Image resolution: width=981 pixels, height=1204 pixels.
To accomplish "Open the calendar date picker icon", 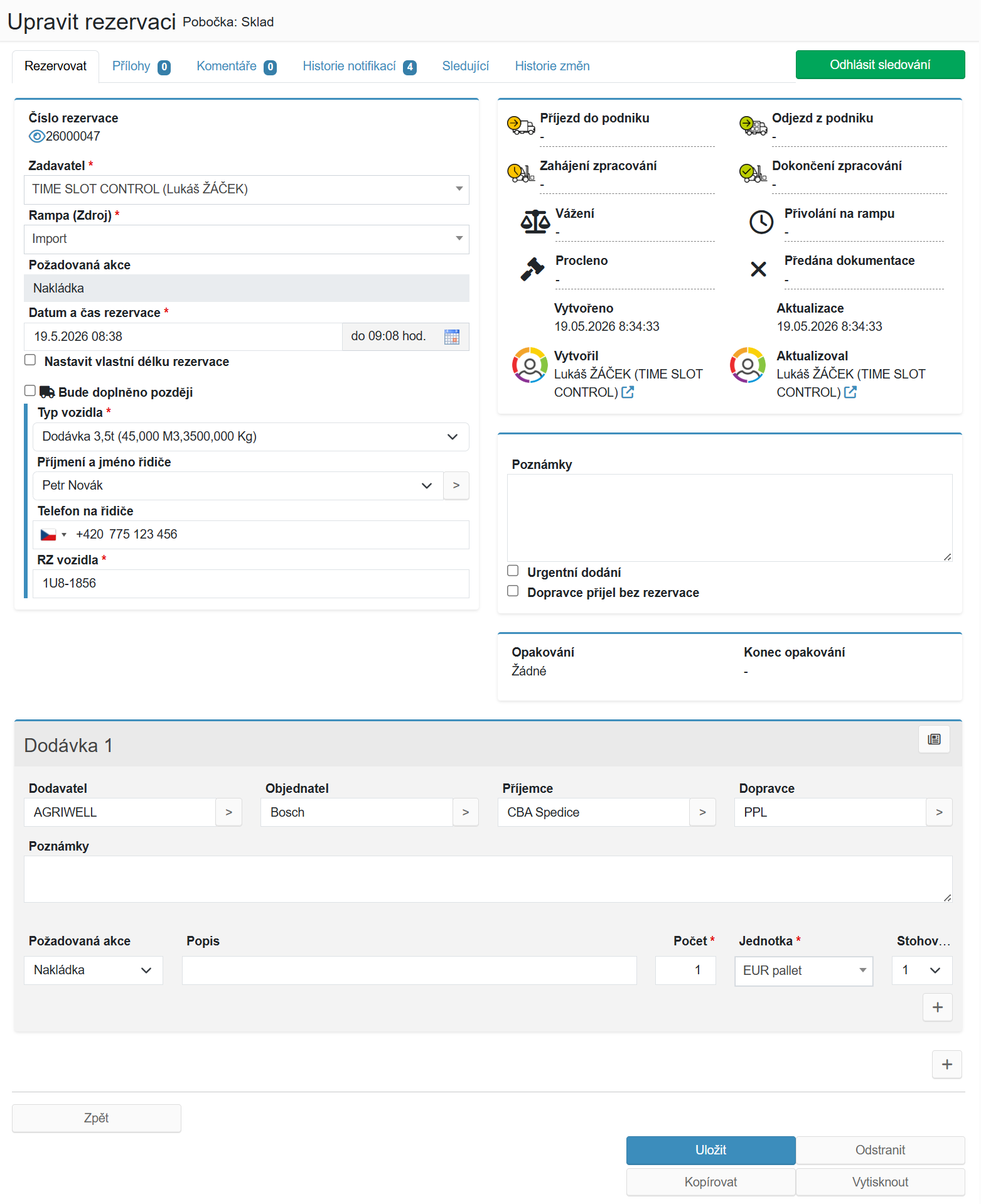I will pyautogui.click(x=451, y=336).
